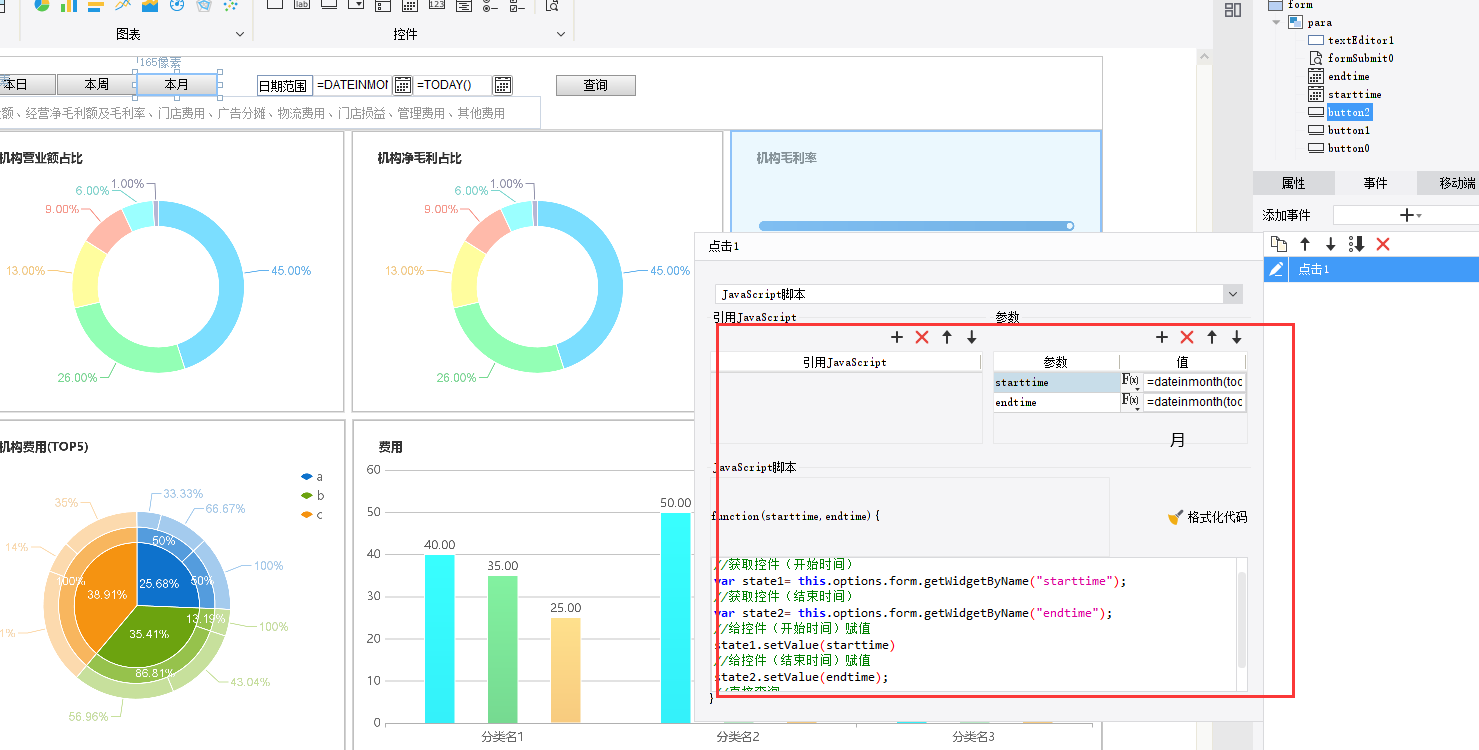This screenshot has height=750, width=1479.
Task: Collapse the para node in widget tree
Action: [1277, 22]
